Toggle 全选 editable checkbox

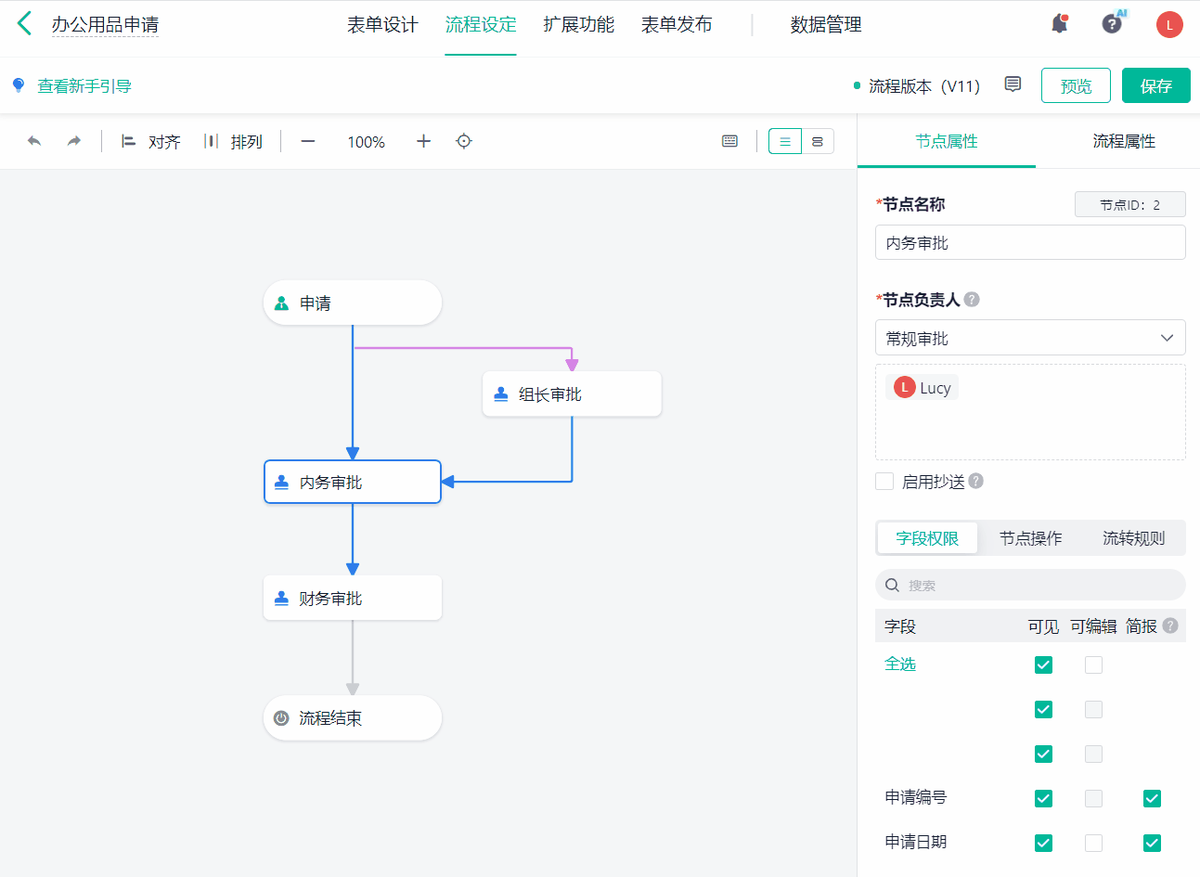1094,665
